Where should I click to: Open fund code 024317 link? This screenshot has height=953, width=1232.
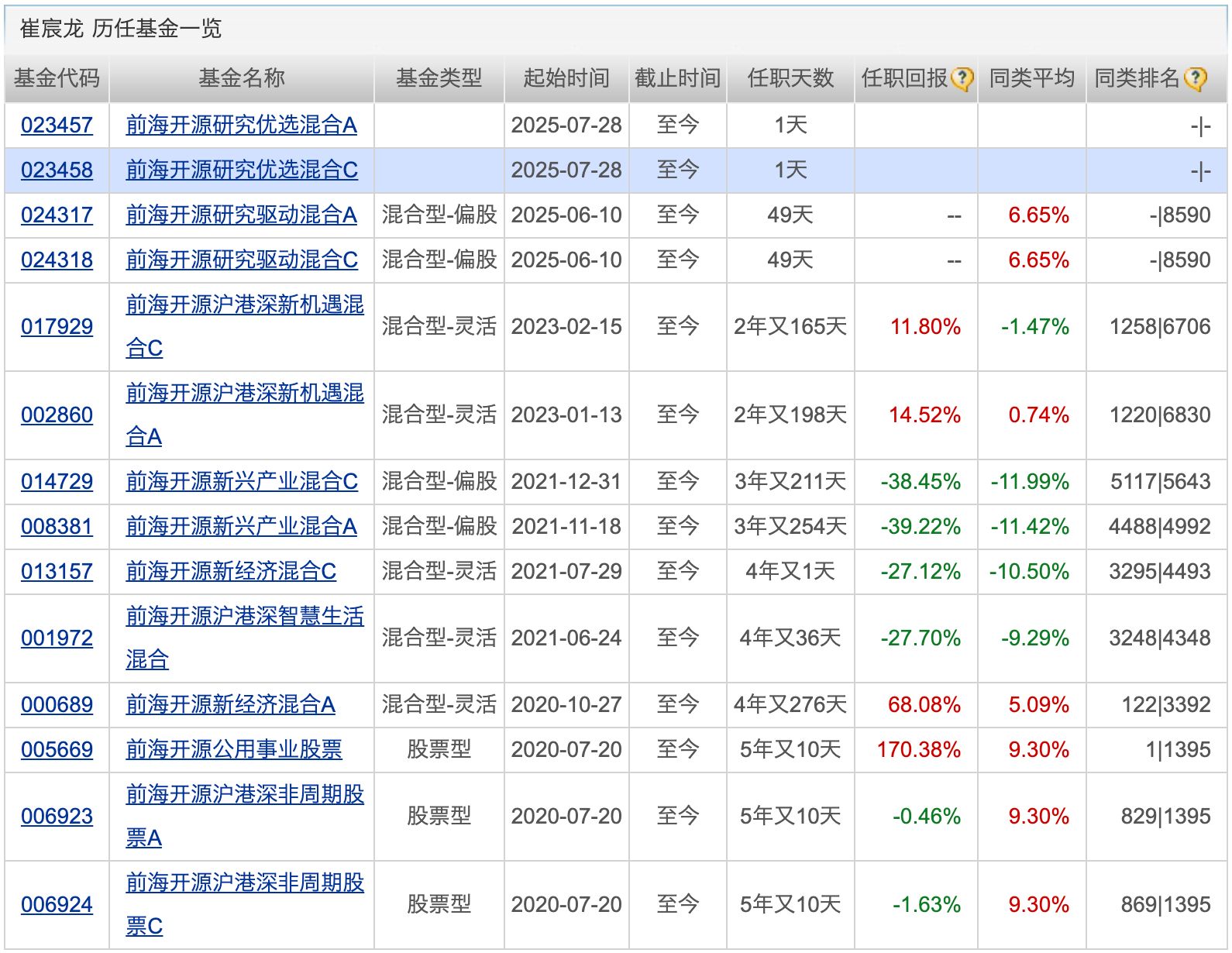pyautogui.click(x=57, y=215)
